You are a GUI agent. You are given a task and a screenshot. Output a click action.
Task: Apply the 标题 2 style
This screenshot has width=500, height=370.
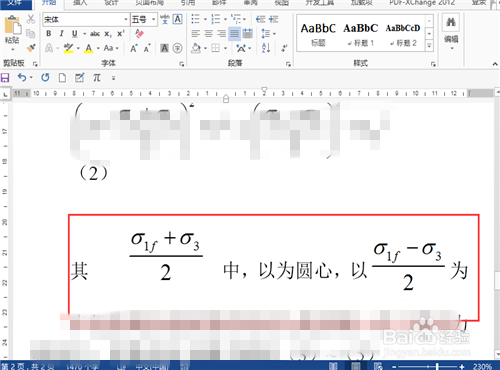403,34
